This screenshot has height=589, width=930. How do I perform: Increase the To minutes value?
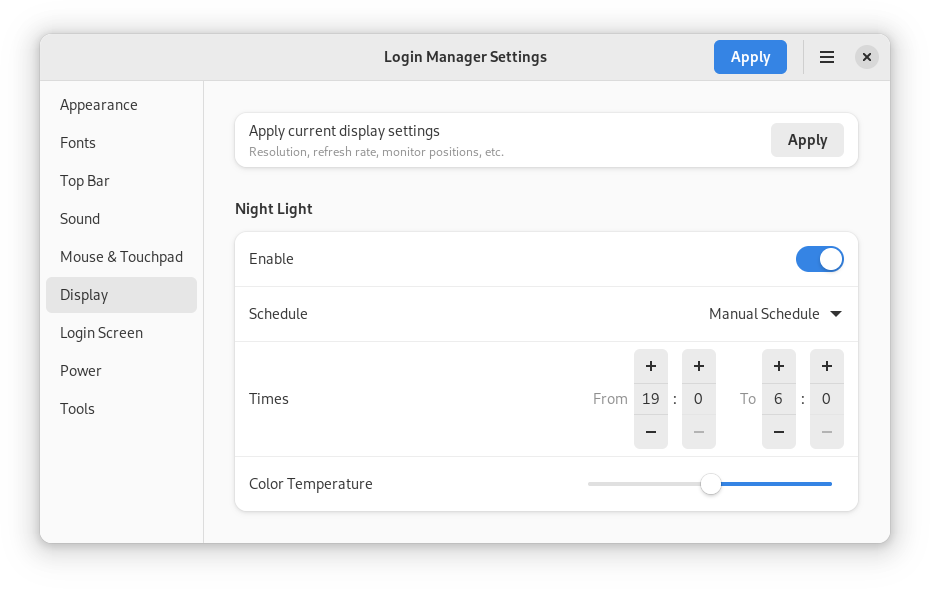pyautogui.click(x=827, y=366)
